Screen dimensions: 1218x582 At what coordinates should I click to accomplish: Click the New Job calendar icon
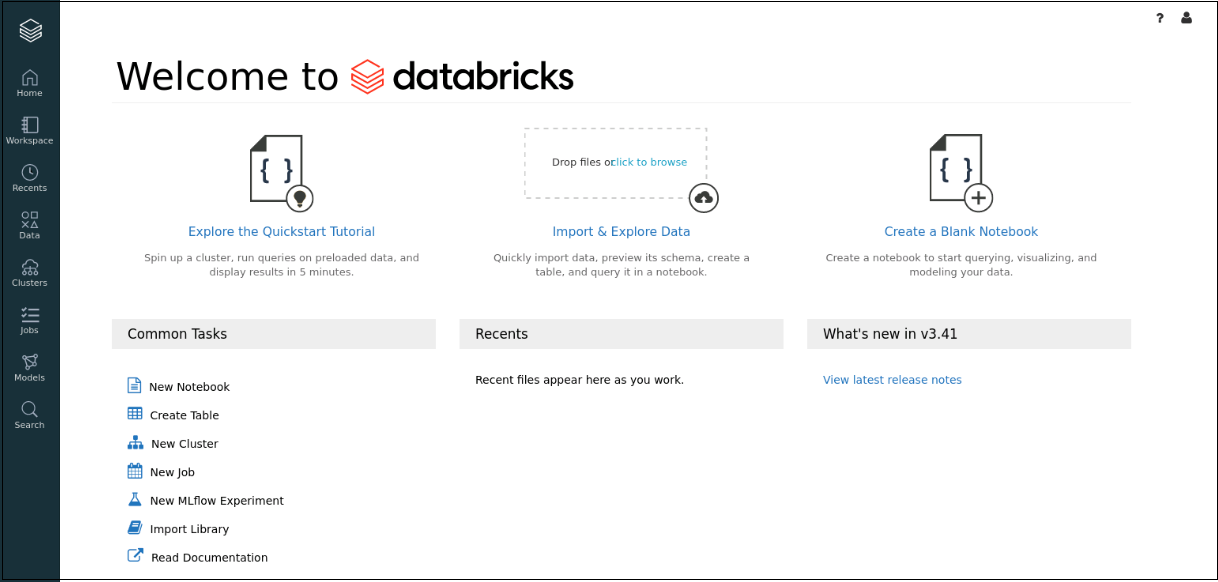[x=135, y=471]
